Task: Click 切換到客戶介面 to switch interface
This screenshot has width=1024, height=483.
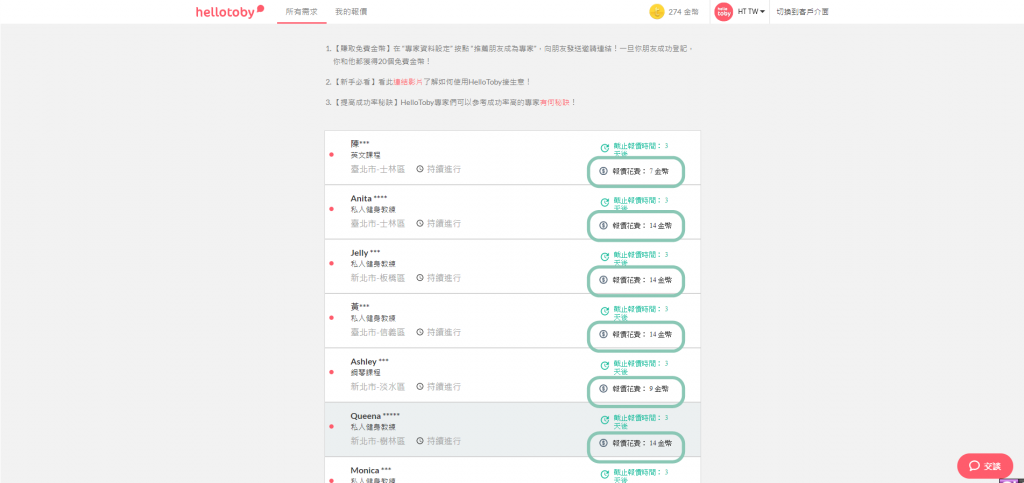Action: pos(802,12)
